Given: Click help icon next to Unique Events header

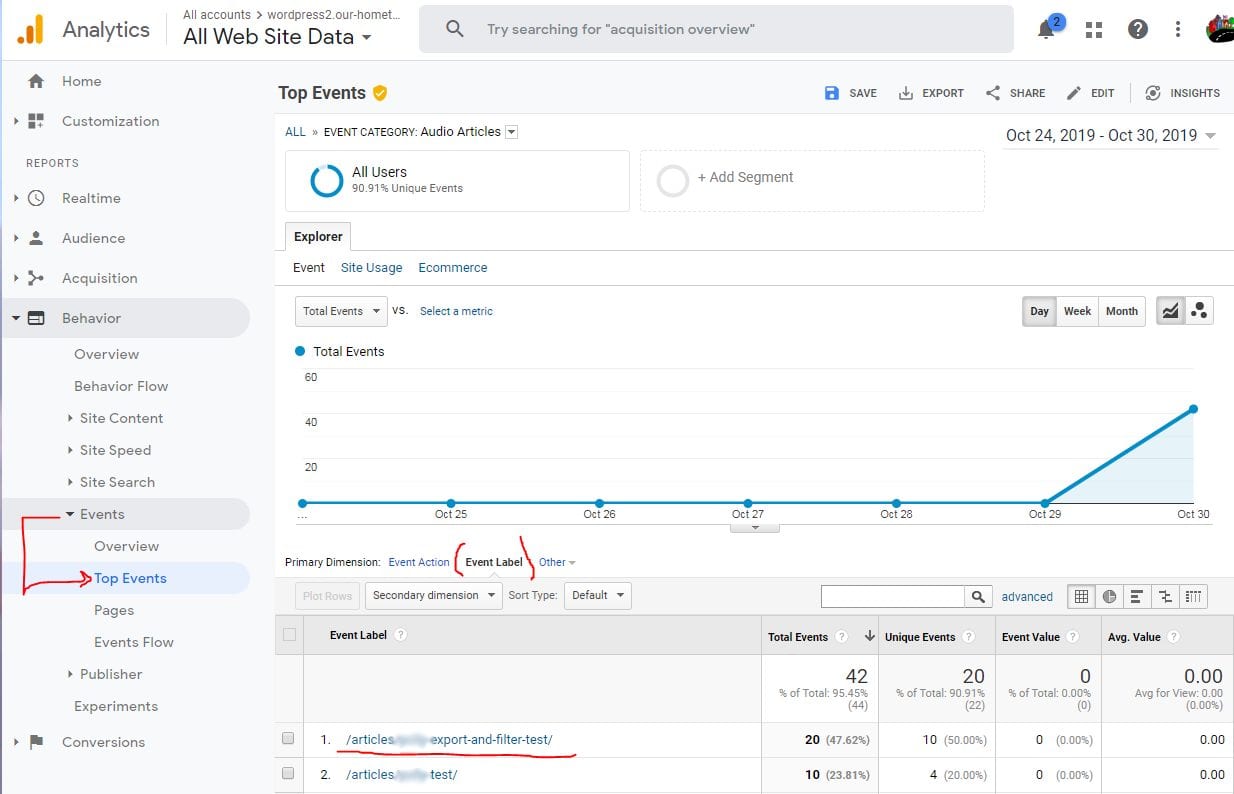Looking at the screenshot, I should (x=969, y=637).
